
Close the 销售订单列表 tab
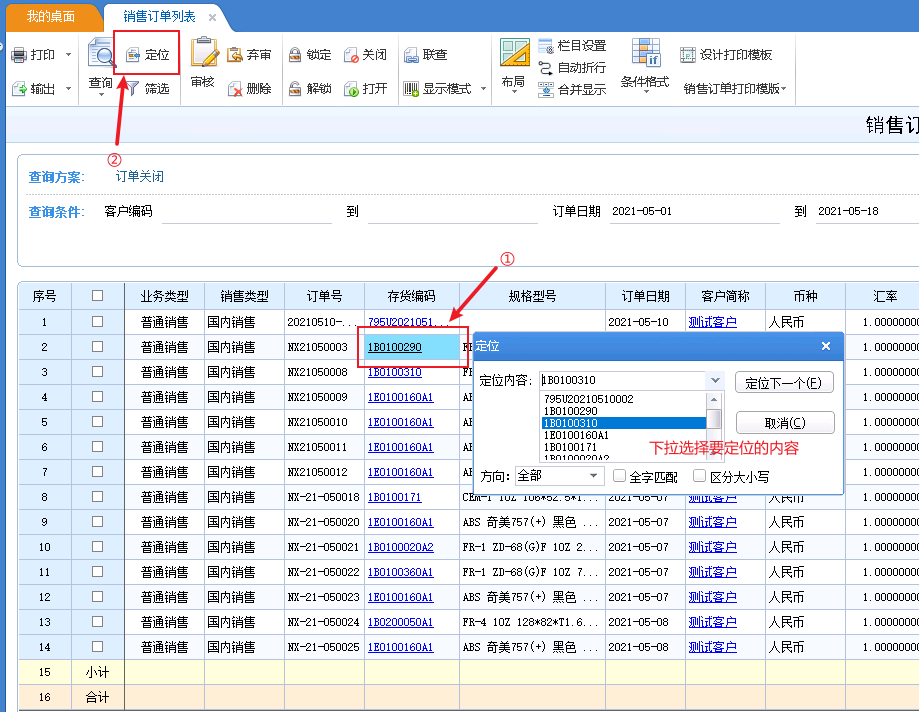(212, 18)
